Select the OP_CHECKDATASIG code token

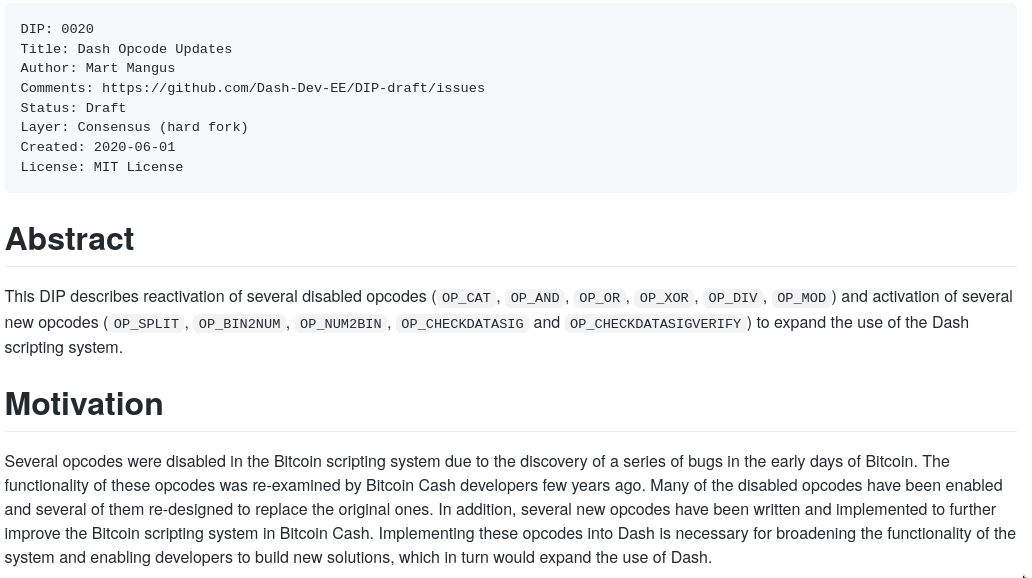click(462, 324)
